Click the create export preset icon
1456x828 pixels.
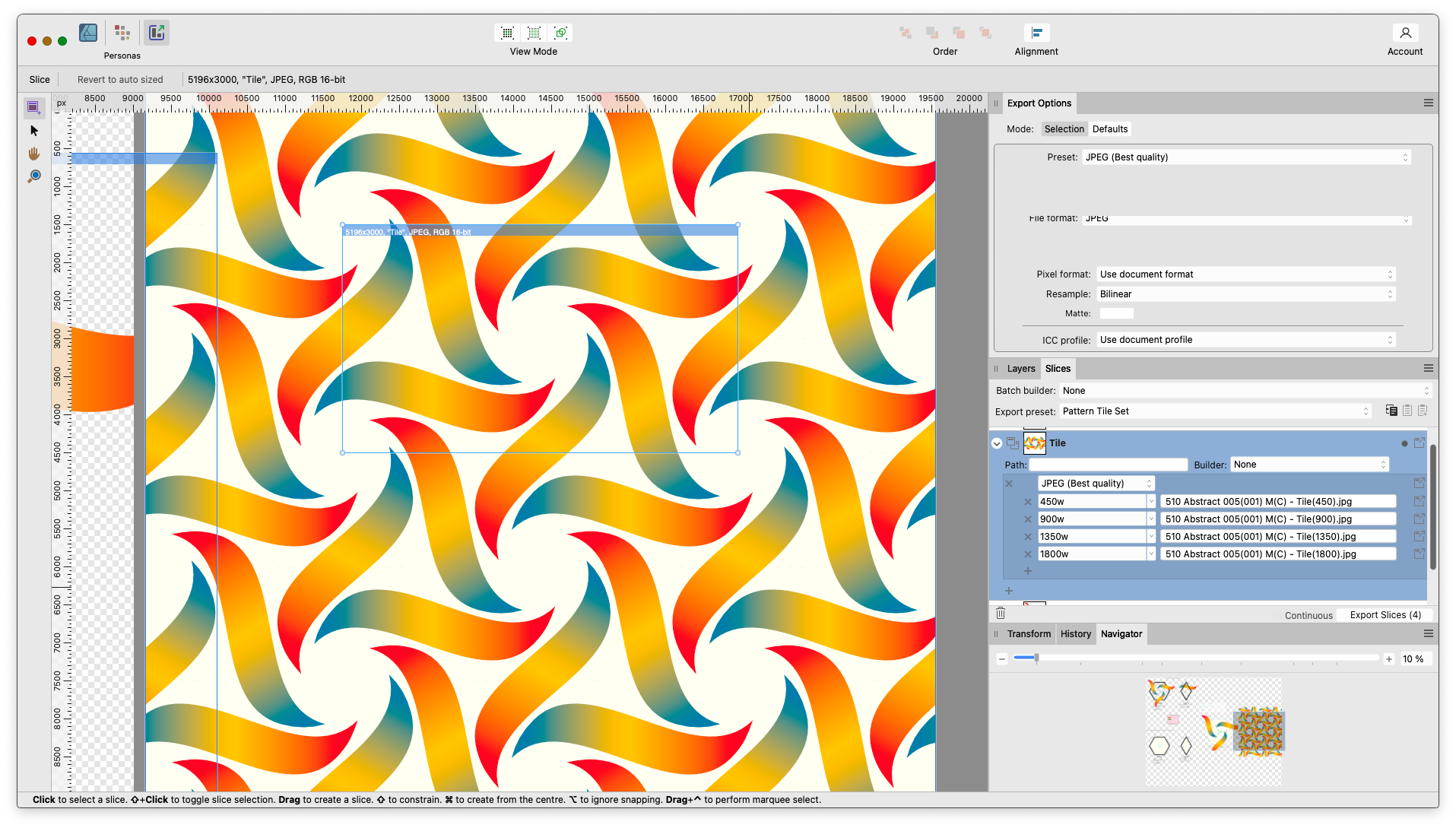point(1423,411)
